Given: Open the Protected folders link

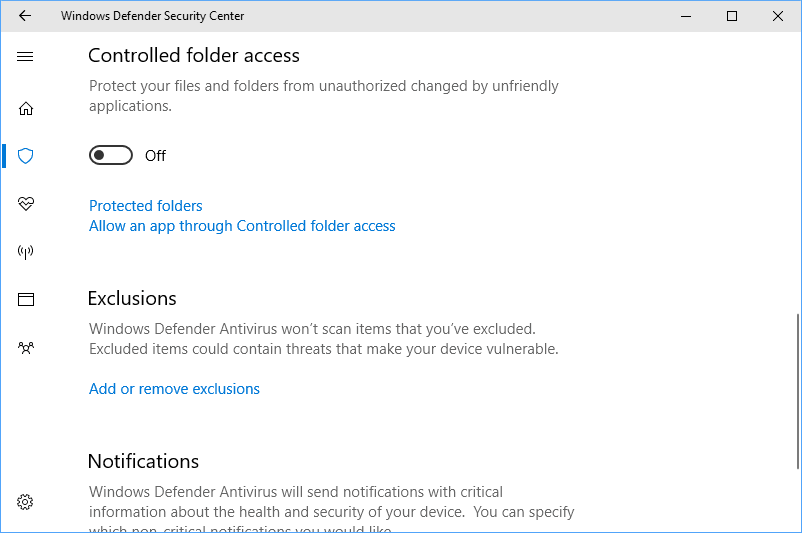Looking at the screenshot, I should click(146, 206).
